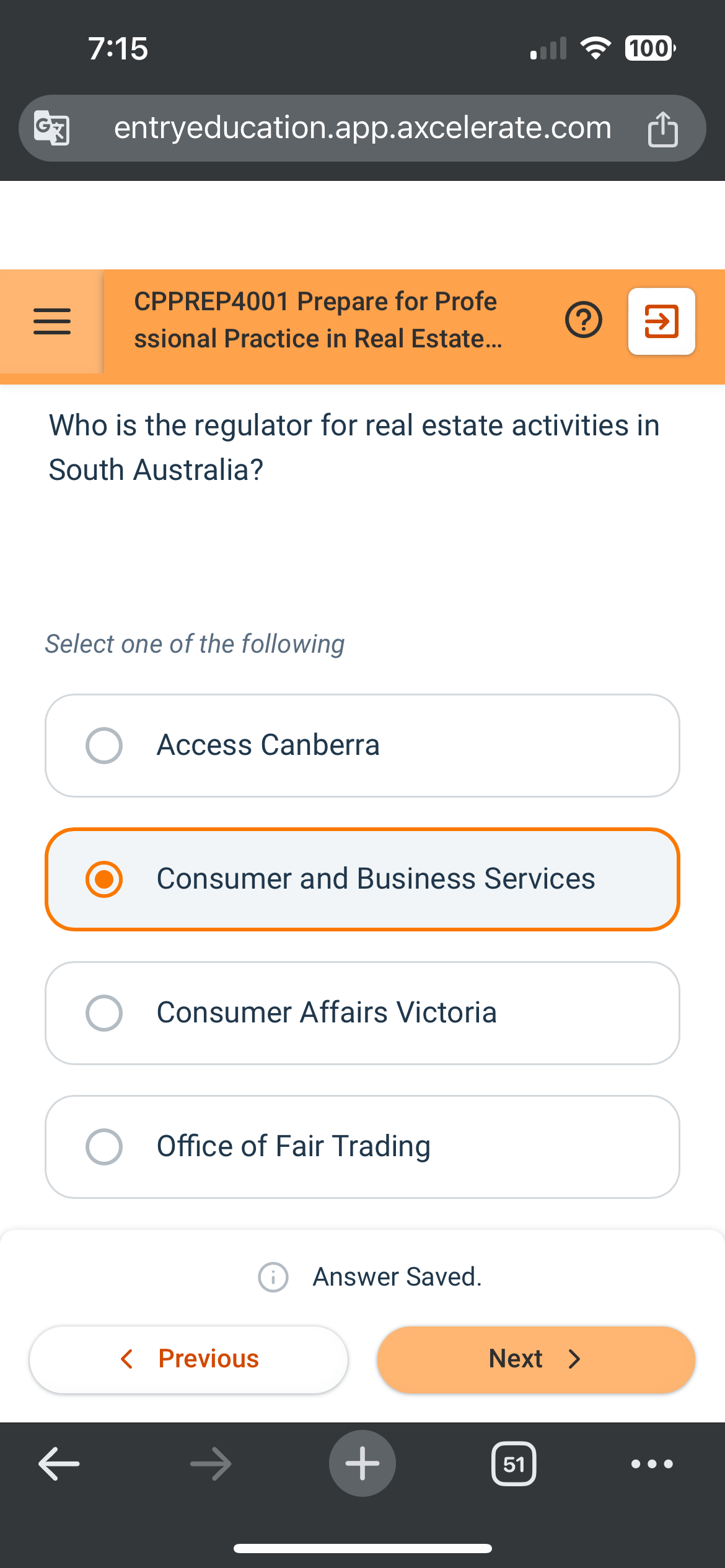Screen dimensions: 725x1568
Task: Select the Office of Fair Trading option
Action: pos(362,1146)
